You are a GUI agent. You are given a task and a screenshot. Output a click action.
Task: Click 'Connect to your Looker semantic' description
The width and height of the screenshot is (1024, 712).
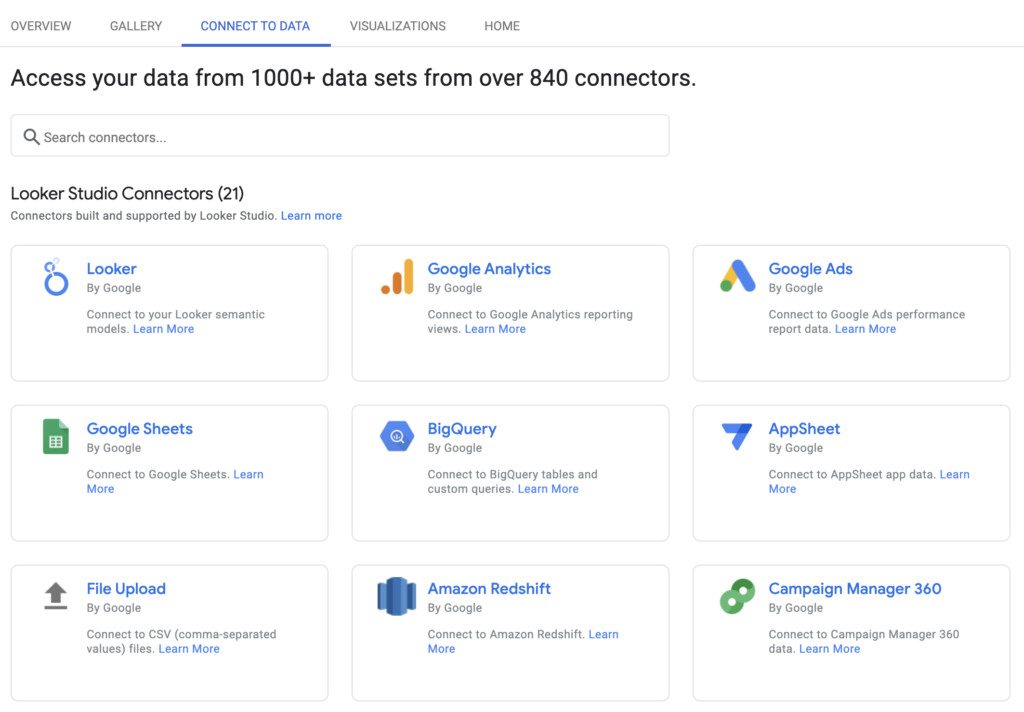176,314
